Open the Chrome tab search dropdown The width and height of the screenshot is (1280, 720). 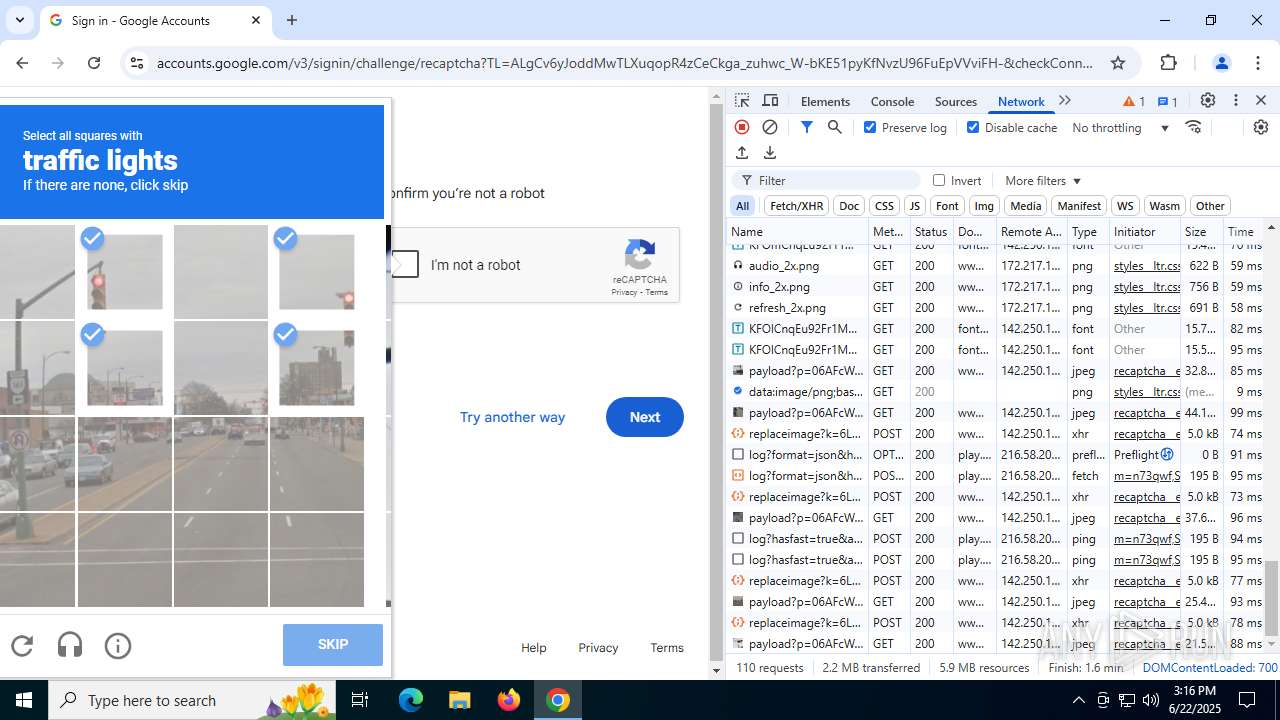tap(20, 20)
